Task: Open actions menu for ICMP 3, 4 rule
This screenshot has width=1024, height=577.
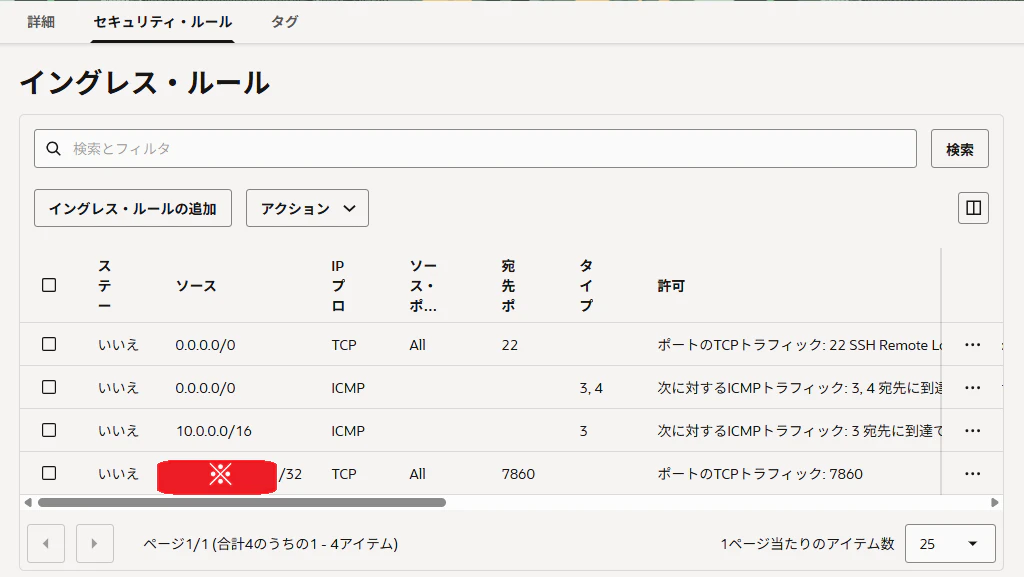Action: click(x=972, y=388)
